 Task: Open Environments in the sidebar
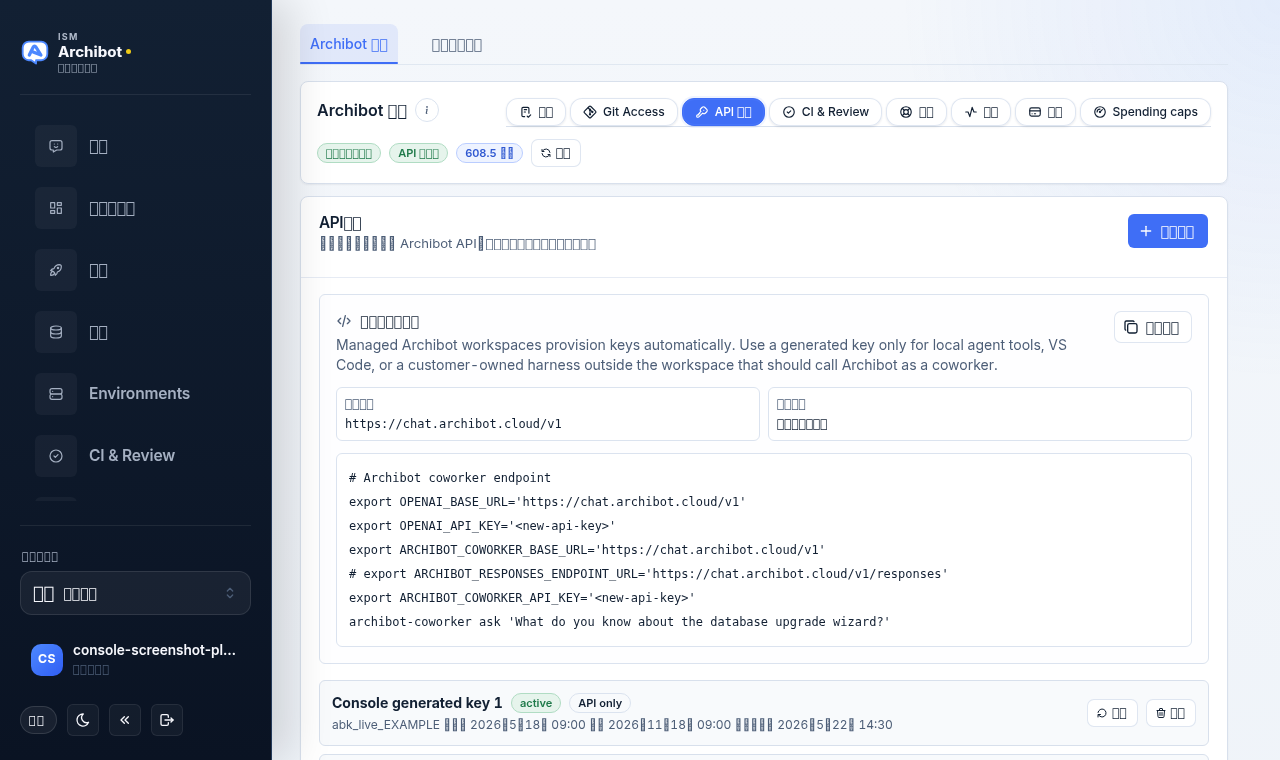[x=135, y=394]
